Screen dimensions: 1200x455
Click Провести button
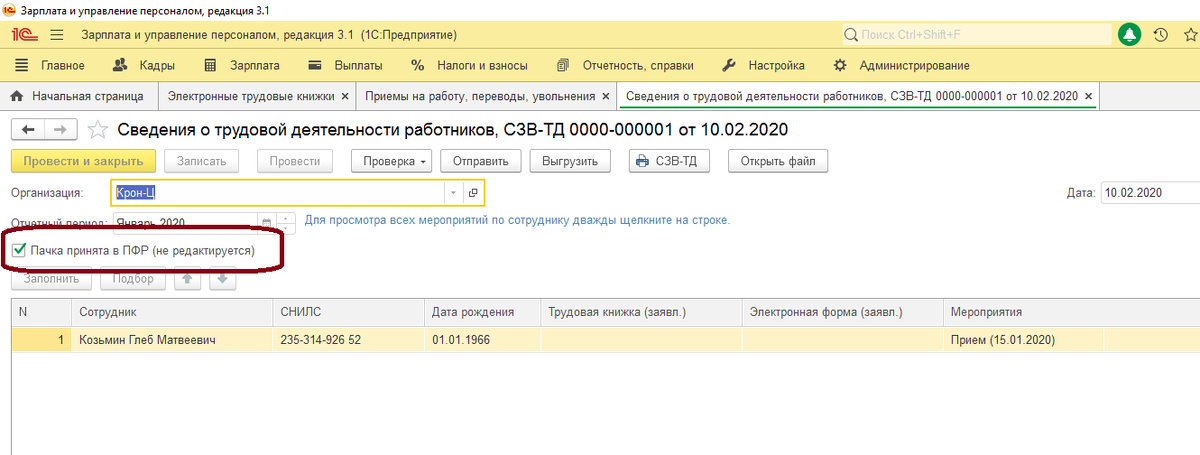(295, 161)
